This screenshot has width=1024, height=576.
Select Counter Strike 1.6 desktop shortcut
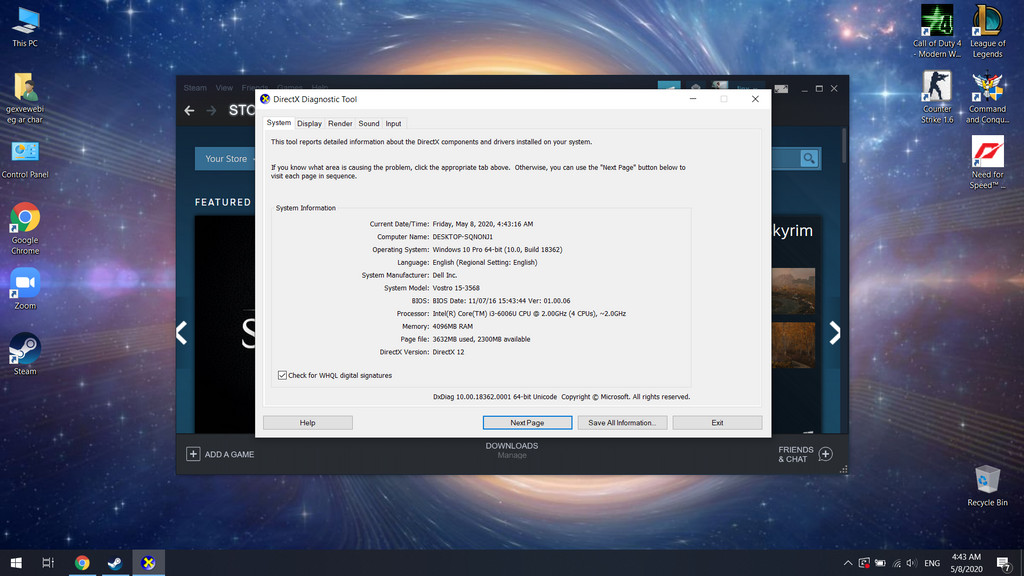937,97
